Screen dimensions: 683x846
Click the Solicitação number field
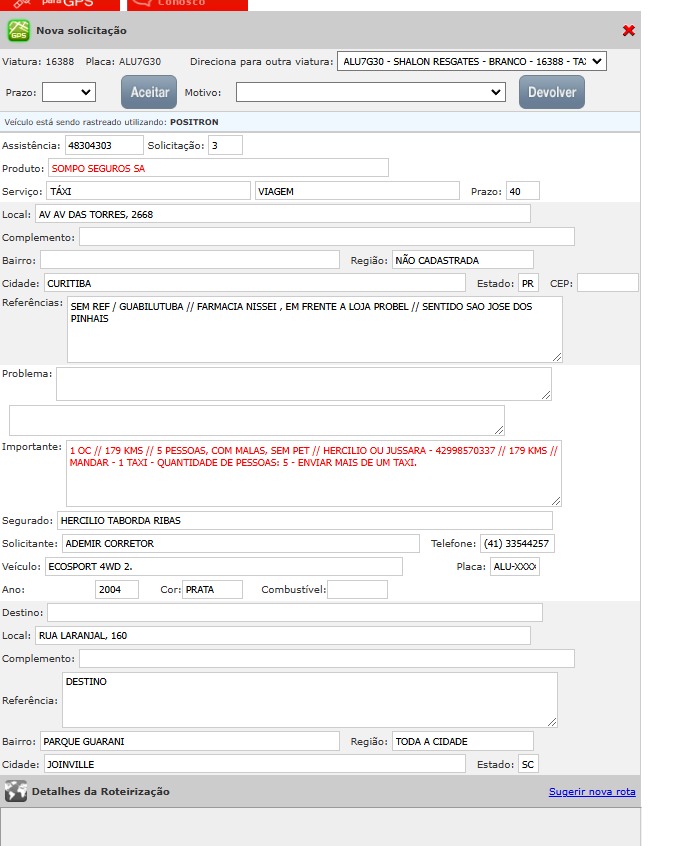coord(226,145)
